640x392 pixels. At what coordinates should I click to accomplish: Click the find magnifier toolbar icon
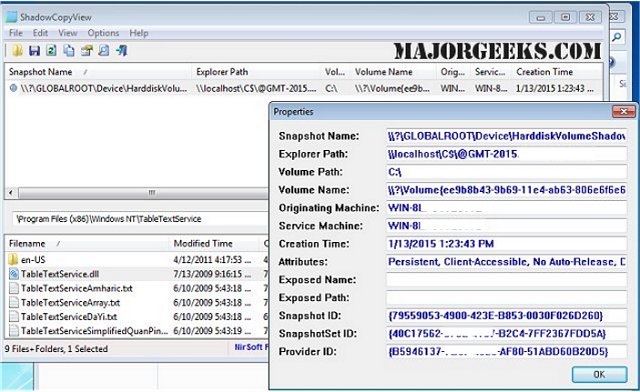[x=104, y=51]
